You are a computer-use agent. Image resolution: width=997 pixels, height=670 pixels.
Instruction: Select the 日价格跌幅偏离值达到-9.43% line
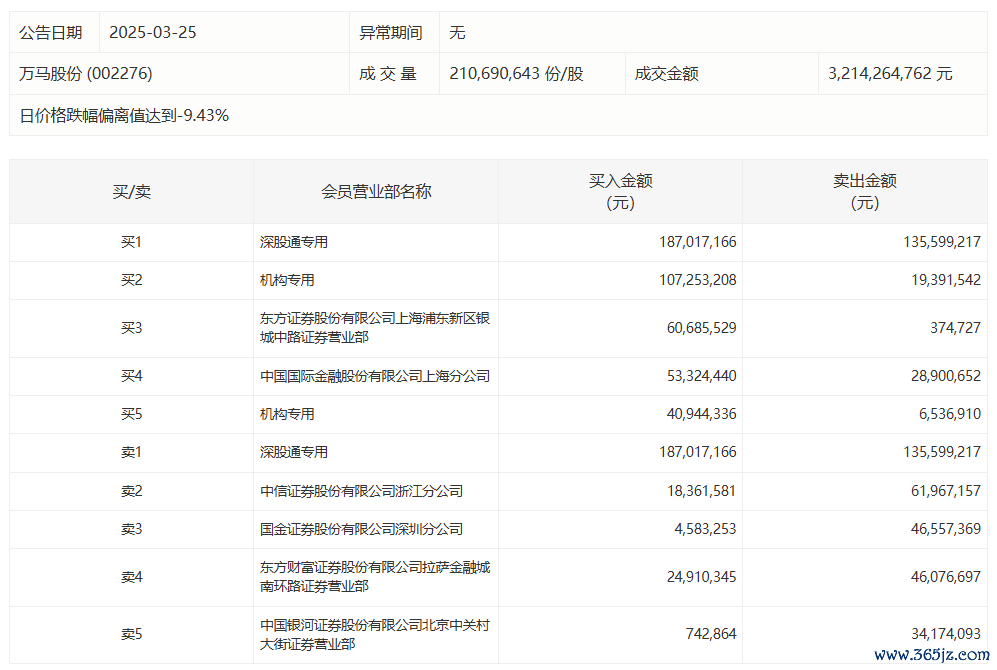click(x=124, y=116)
